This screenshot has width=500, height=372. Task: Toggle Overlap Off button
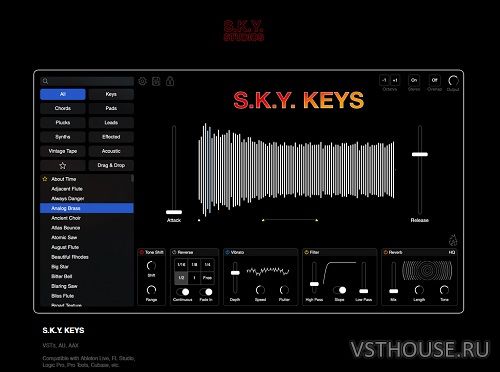coord(434,80)
